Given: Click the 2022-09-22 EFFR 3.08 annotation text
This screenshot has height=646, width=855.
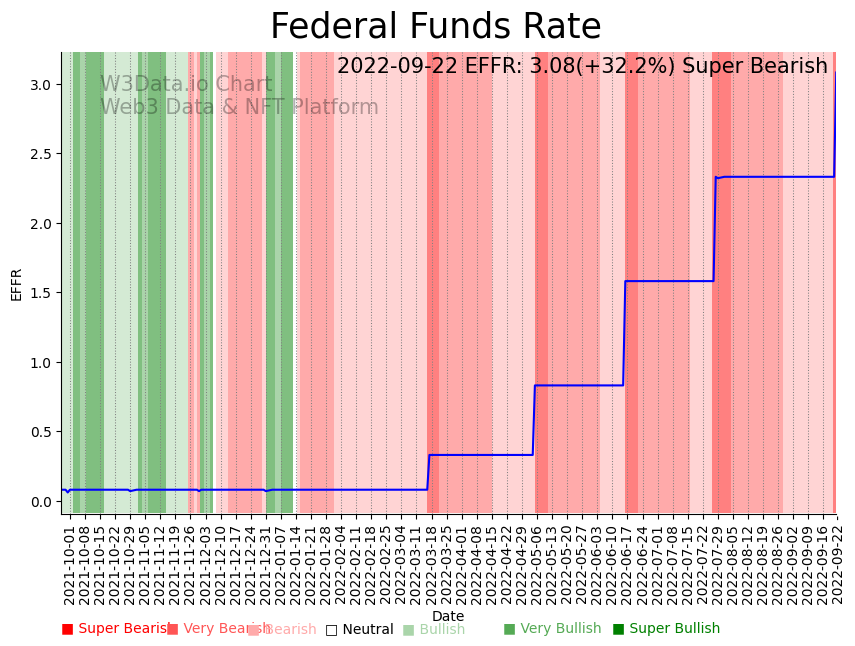Looking at the screenshot, I should (x=582, y=67).
